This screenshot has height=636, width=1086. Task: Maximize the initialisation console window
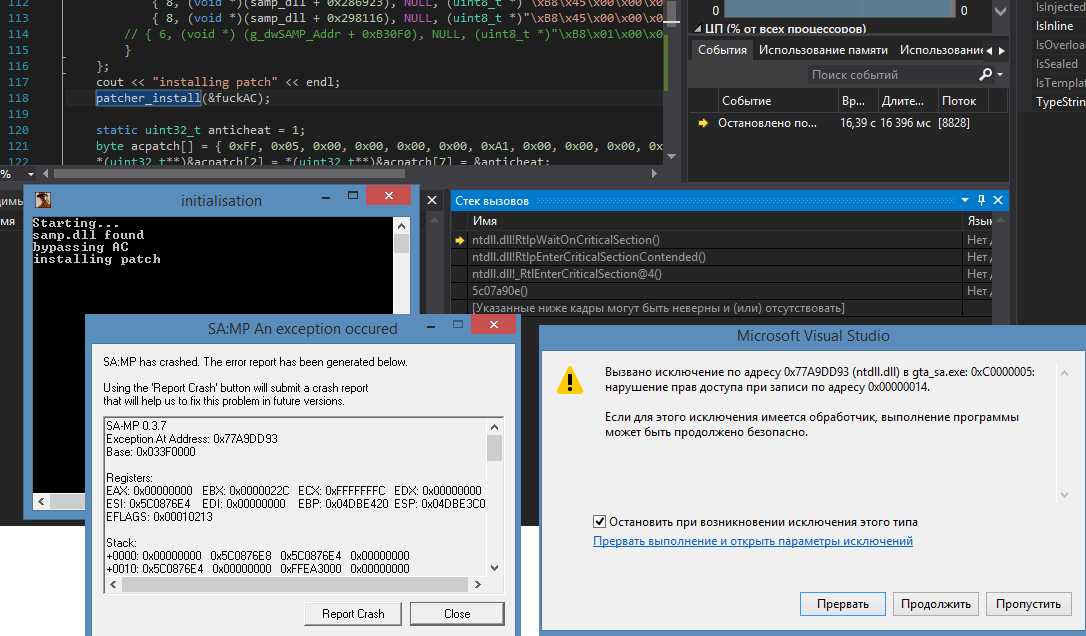click(x=353, y=196)
